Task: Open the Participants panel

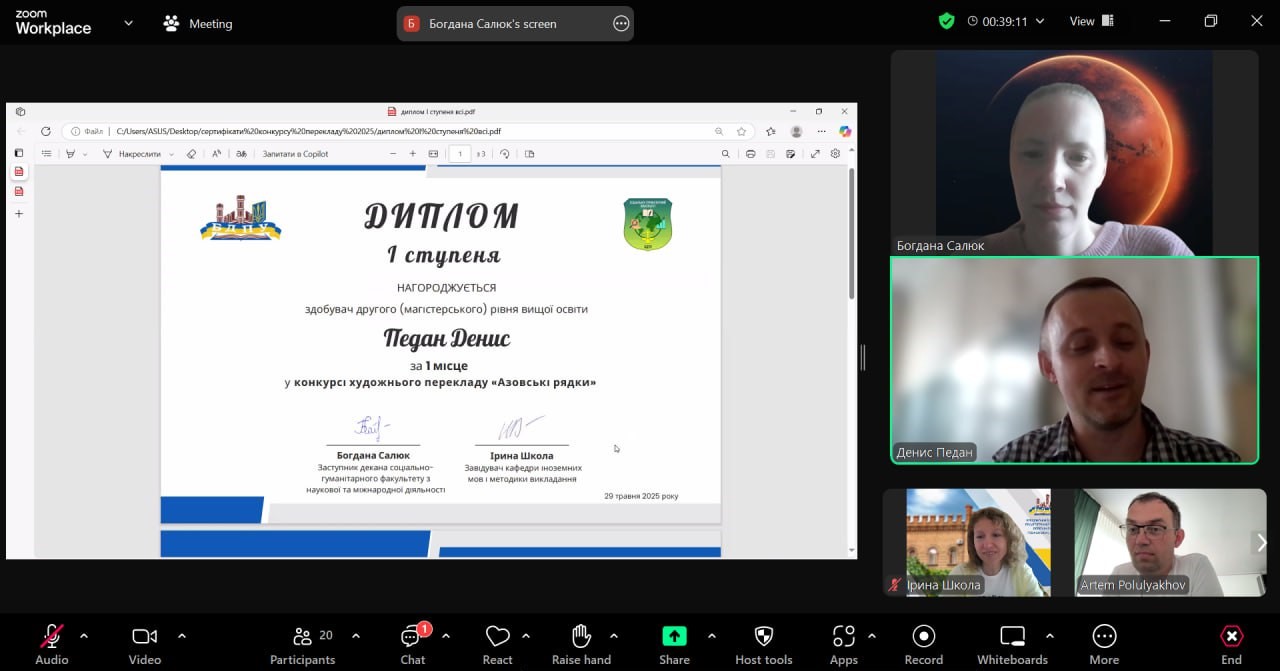Action: coord(302,637)
